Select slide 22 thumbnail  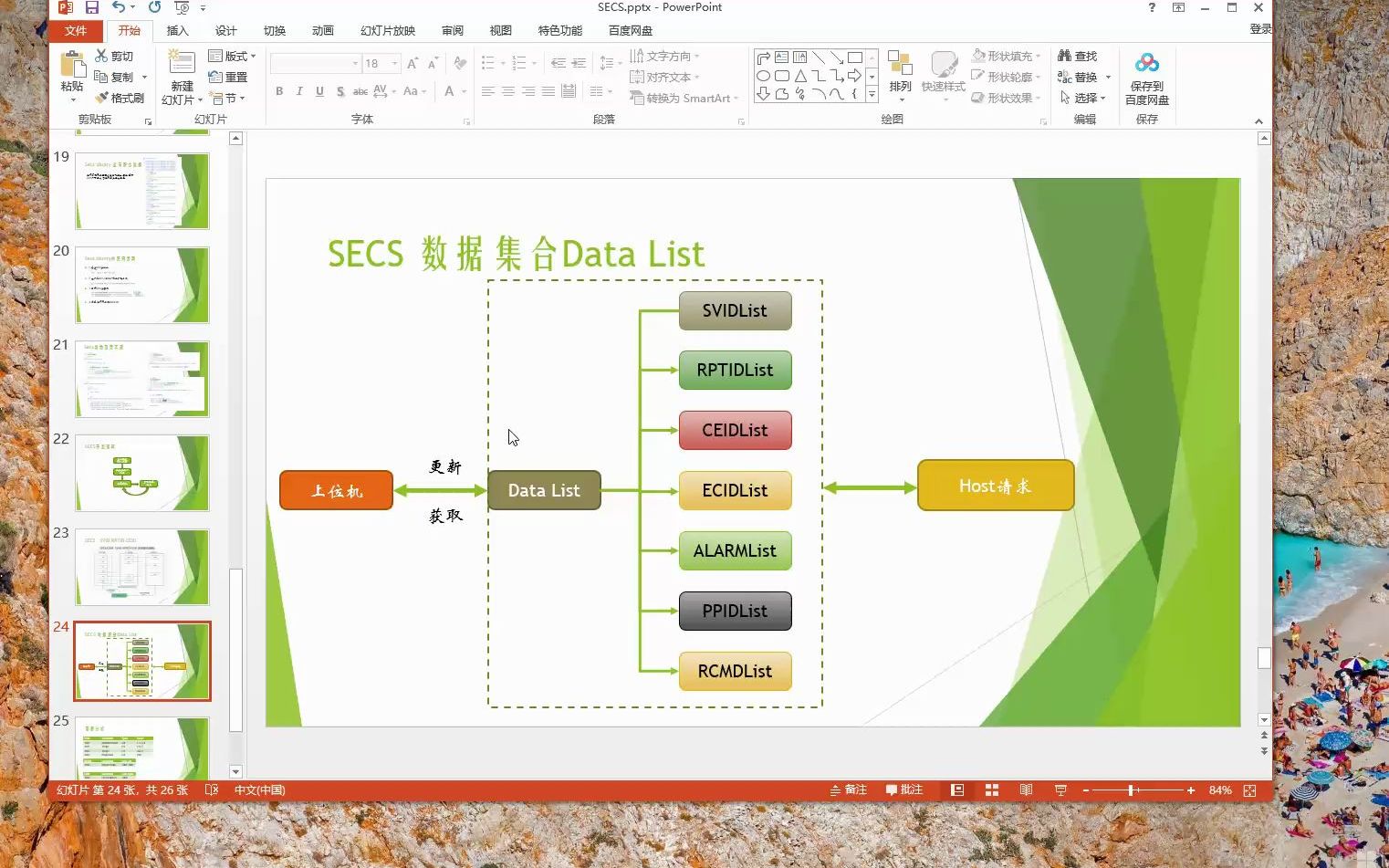[x=142, y=473]
